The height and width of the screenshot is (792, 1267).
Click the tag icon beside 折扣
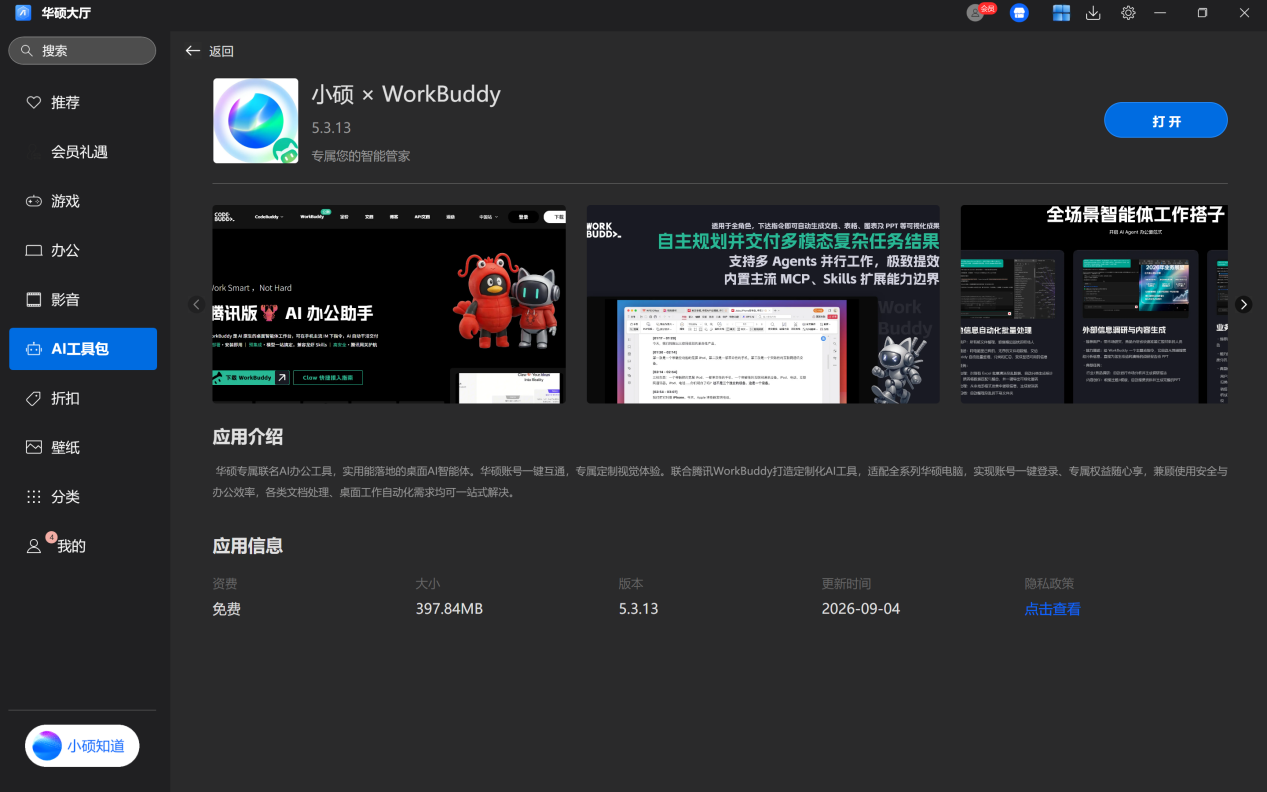click(33, 398)
